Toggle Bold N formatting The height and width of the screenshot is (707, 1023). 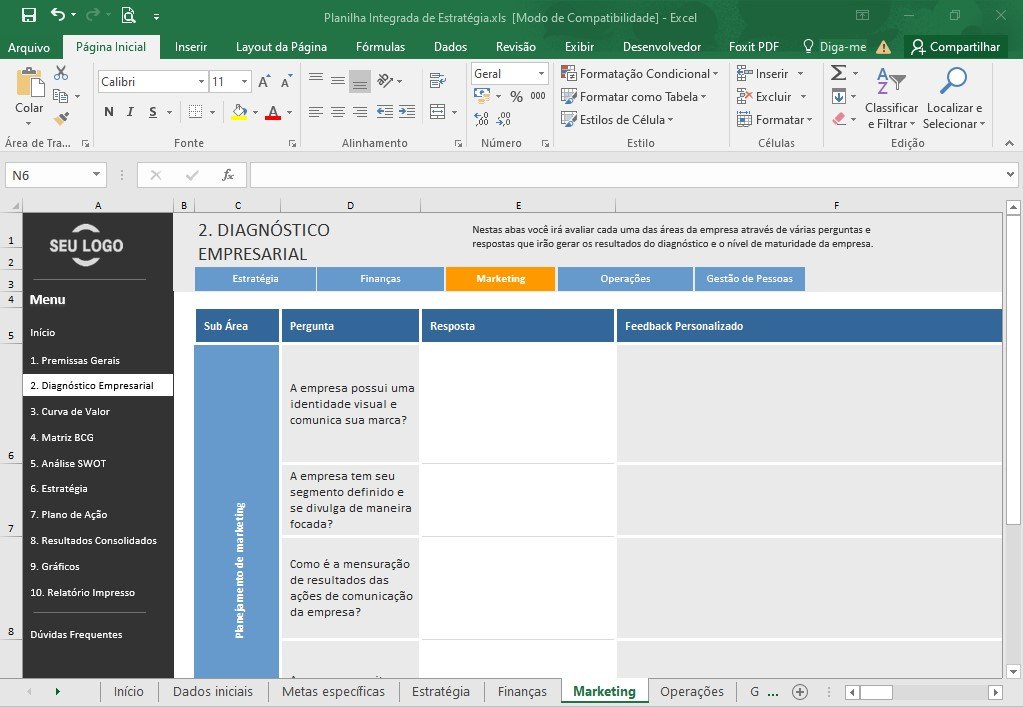(x=109, y=112)
